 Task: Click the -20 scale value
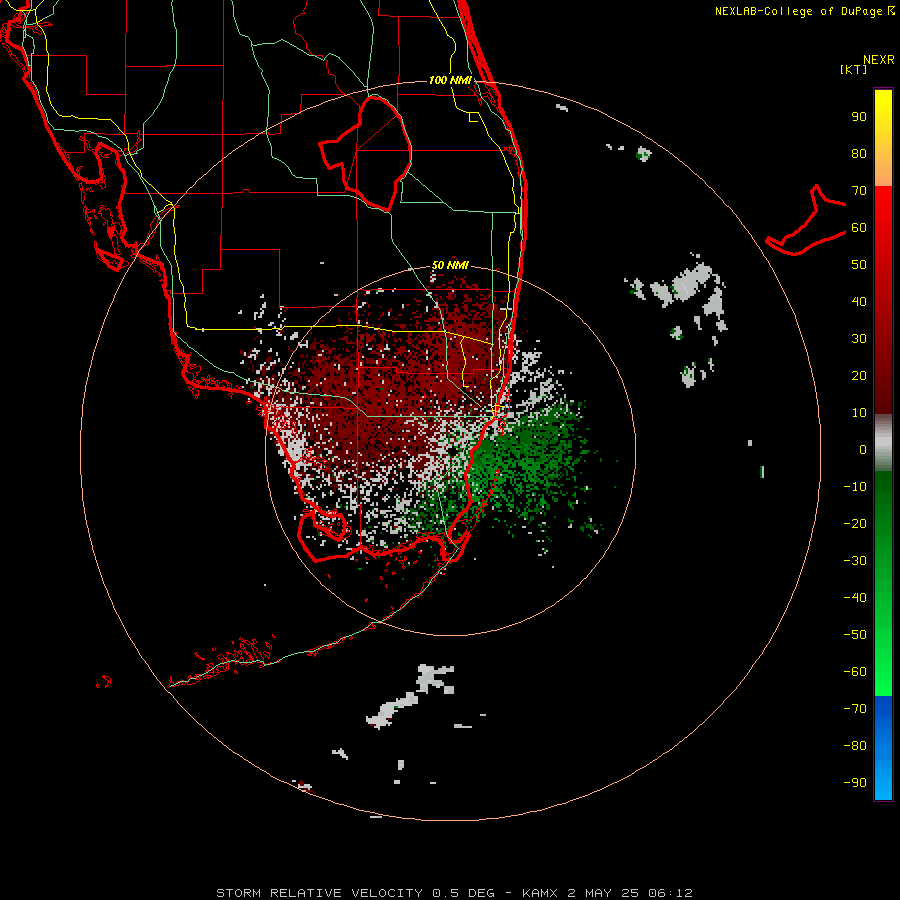[855, 523]
